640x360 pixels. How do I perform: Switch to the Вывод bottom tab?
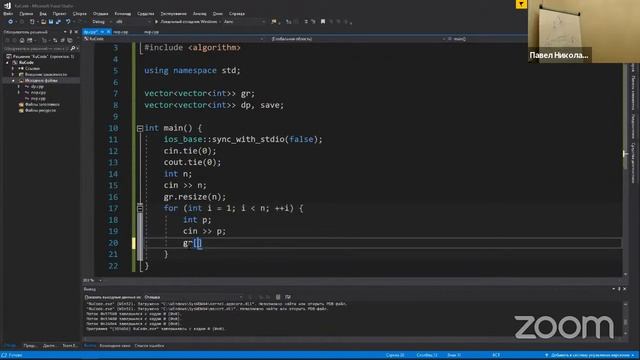click(x=89, y=346)
